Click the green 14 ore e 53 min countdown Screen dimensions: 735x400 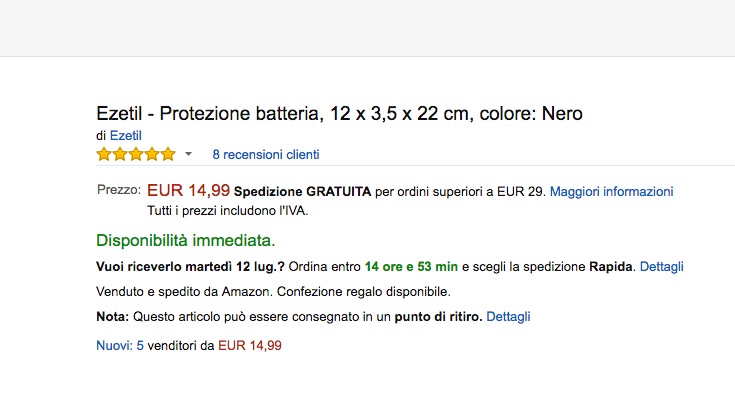point(411,267)
